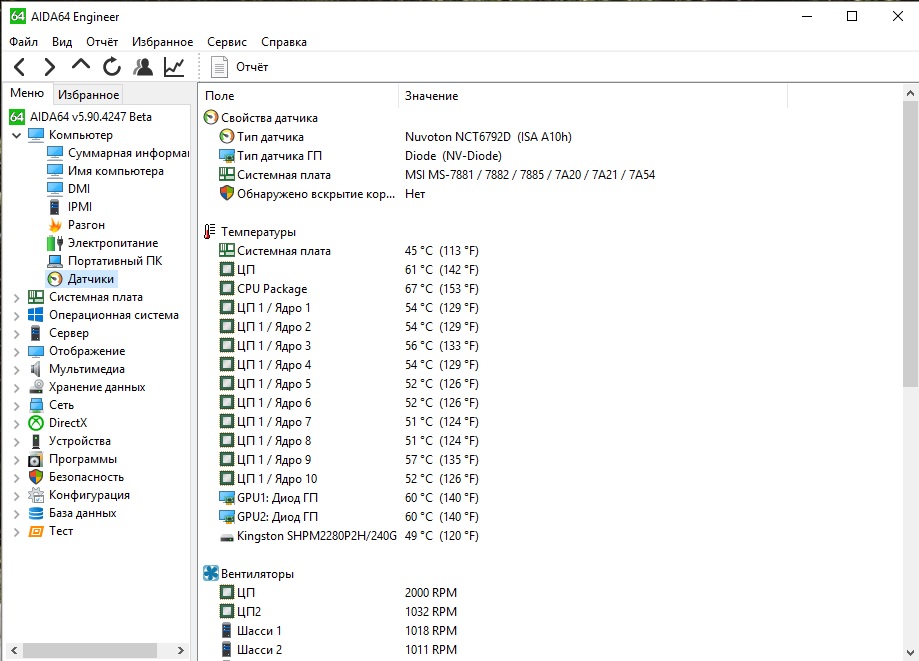Click the Программы icon in tree
The height and width of the screenshot is (661, 919).
point(36,459)
